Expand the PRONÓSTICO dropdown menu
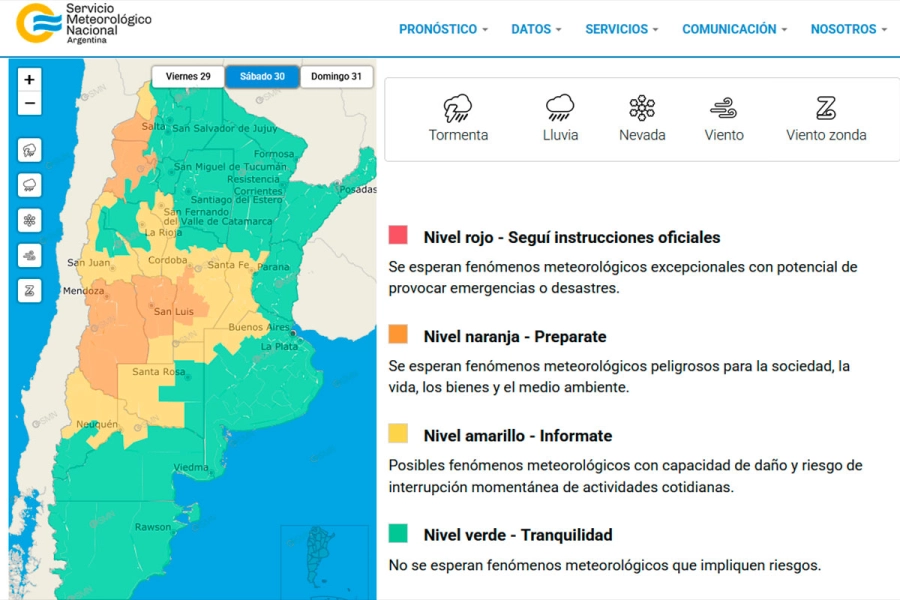This screenshot has height=600, width=900. point(443,29)
